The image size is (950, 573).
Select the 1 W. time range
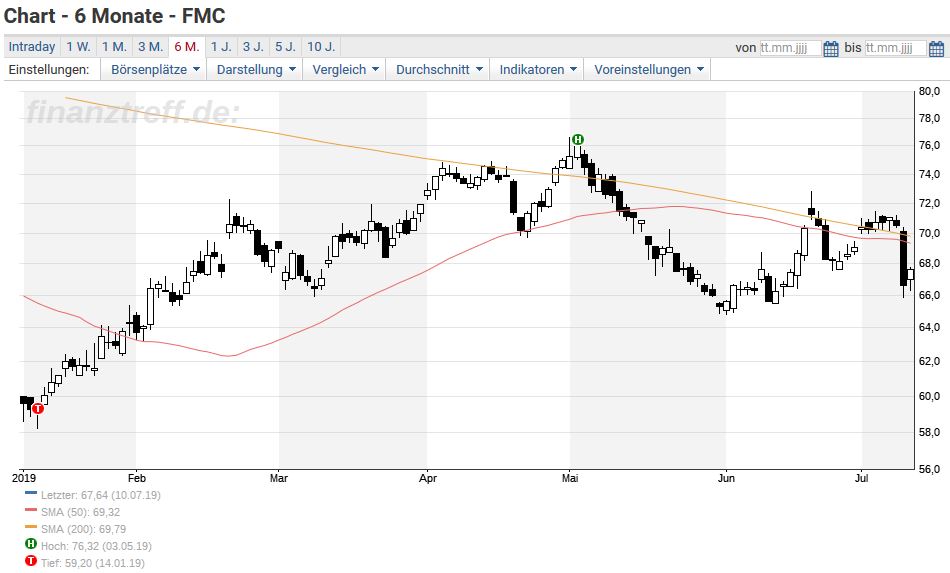click(78, 47)
